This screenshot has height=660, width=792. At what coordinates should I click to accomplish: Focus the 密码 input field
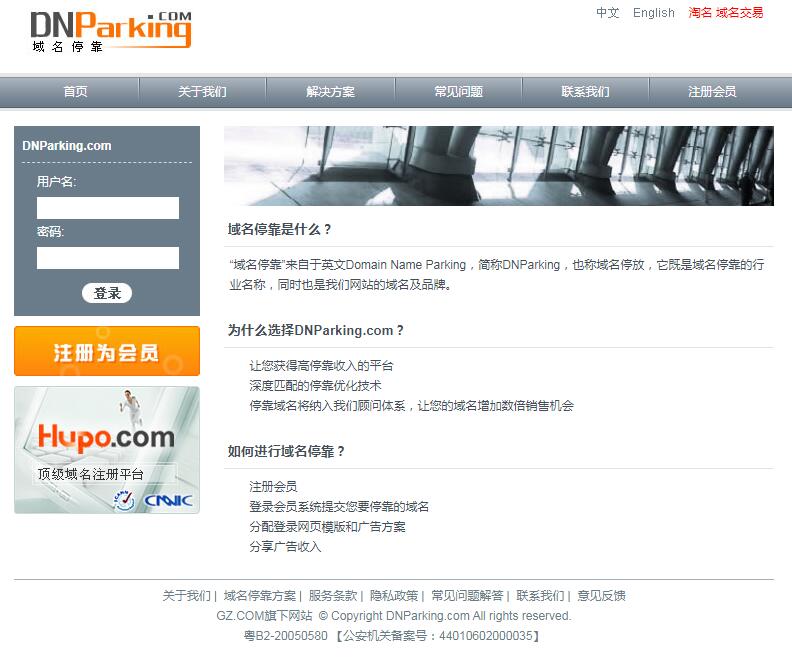(x=108, y=258)
